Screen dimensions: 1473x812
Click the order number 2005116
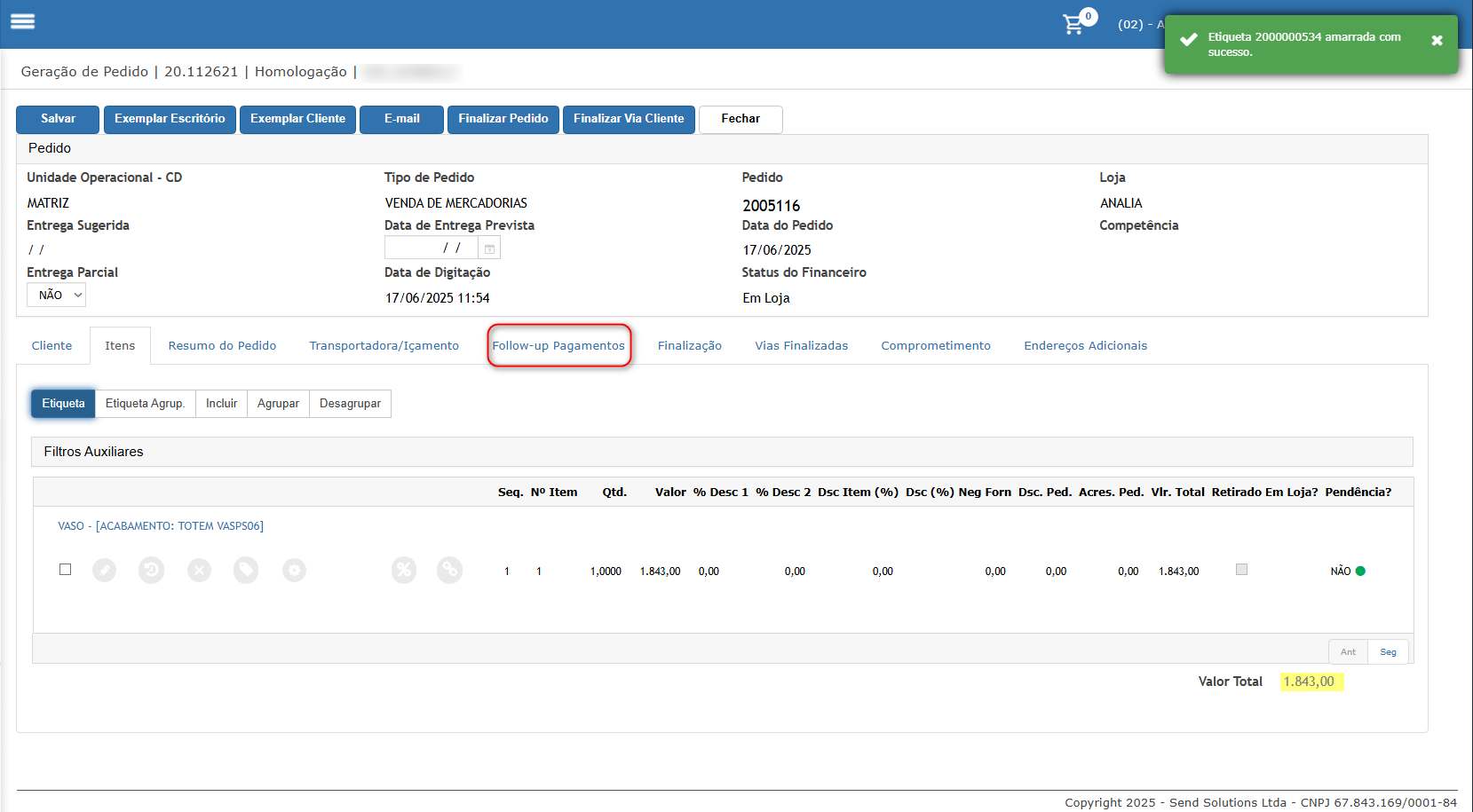click(x=772, y=206)
